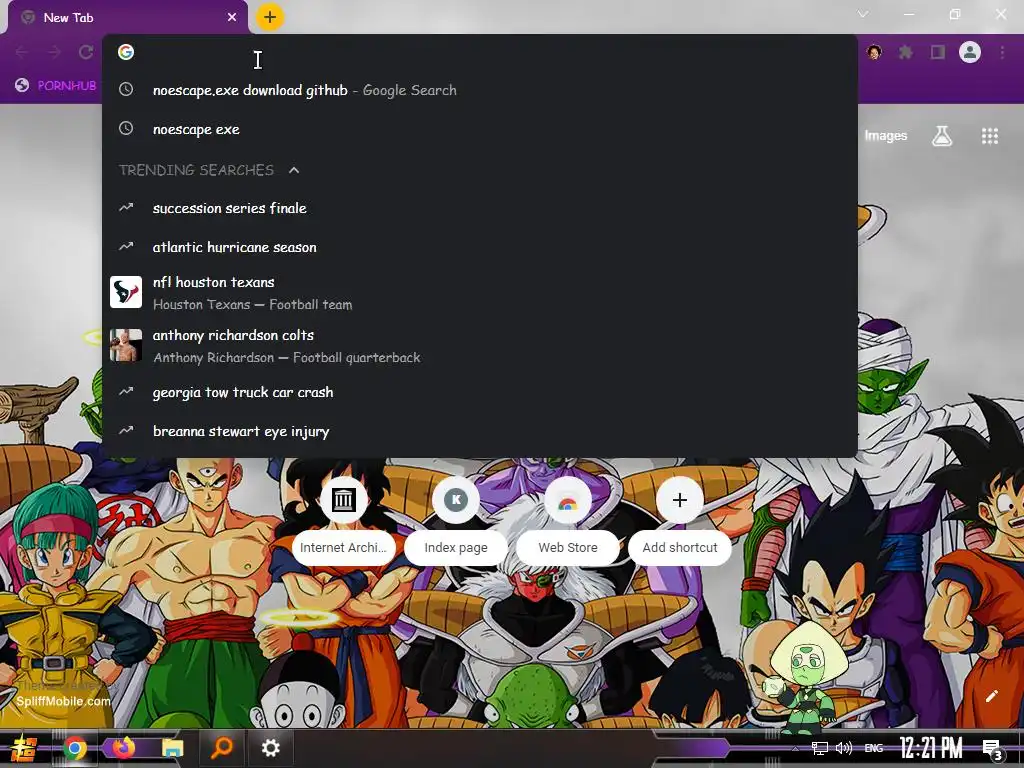Viewport: 1024px width, 768px height.
Task: Open the user profile avatar menu
Action: (x=970, y=52)
